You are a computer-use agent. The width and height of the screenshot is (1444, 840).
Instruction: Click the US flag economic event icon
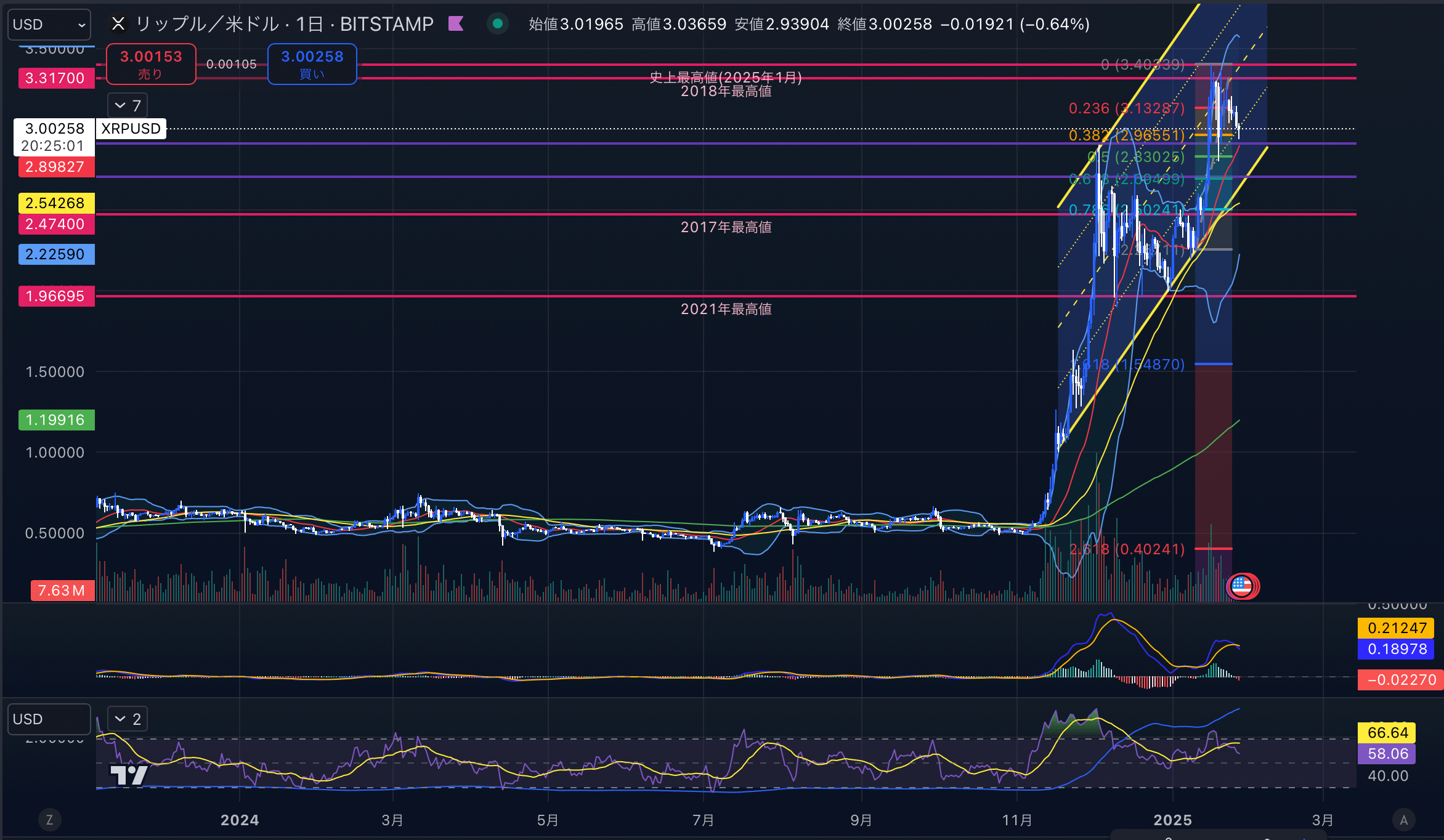(x=1241, y=586)
